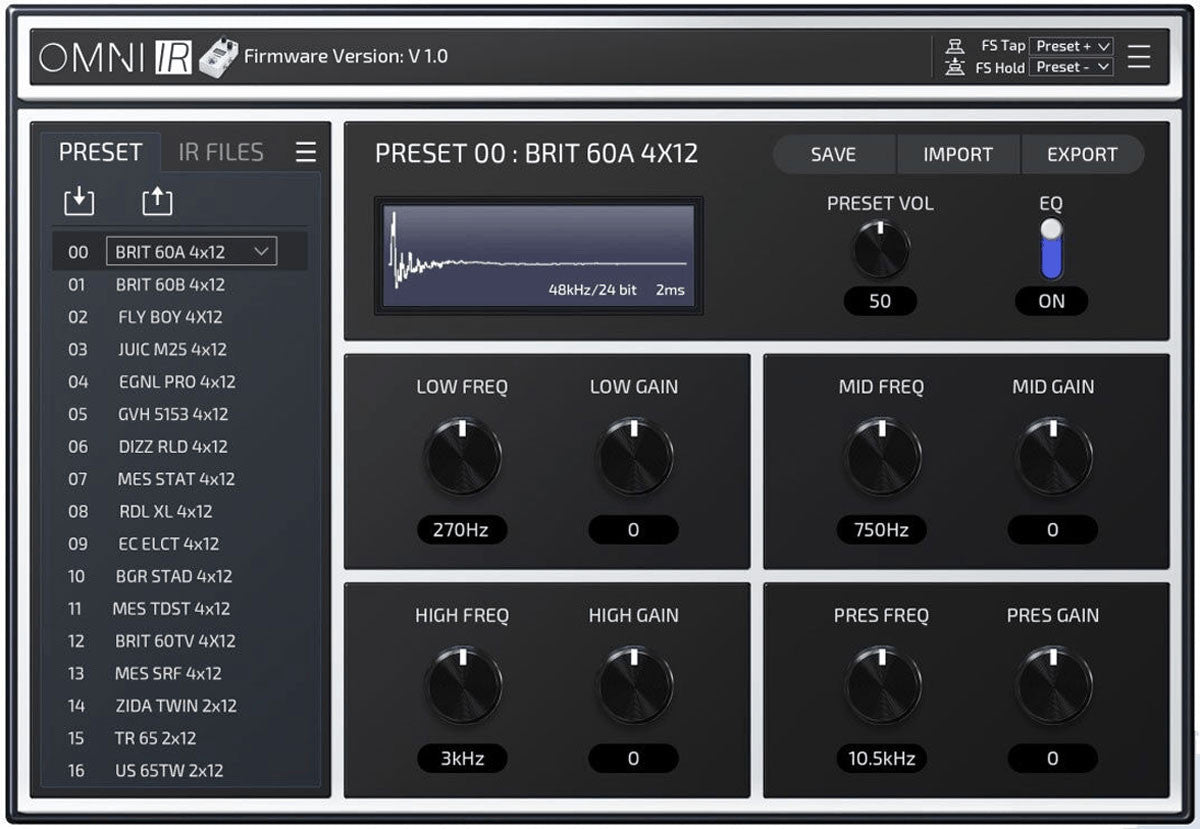Click the LOW FREQ knob
This screenshot has height=829, width=1200.
pos(462,456)
